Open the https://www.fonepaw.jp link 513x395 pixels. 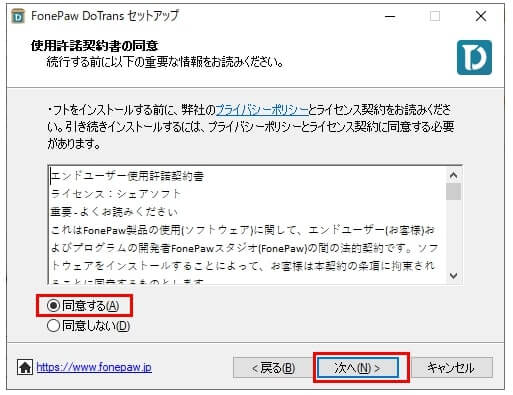pos(94,367)
